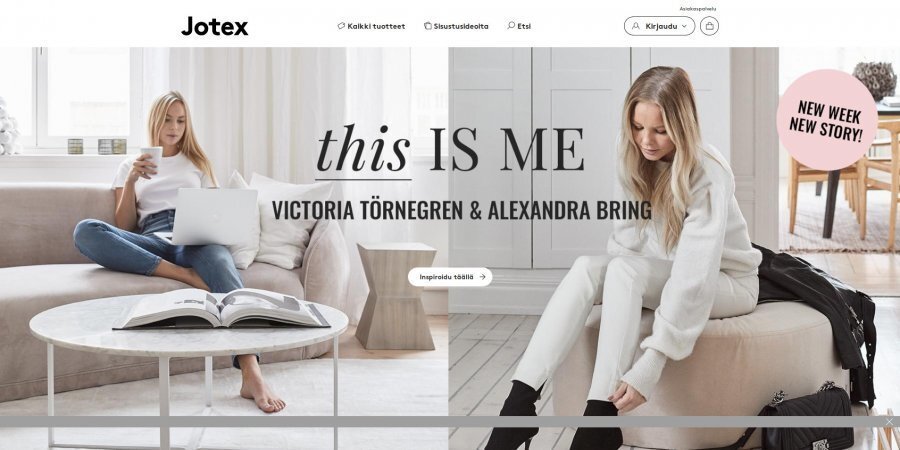900x450 pixels.
Task: Expand the Kirjaudu dropdown chevron
Action: [x=684, y=26]
